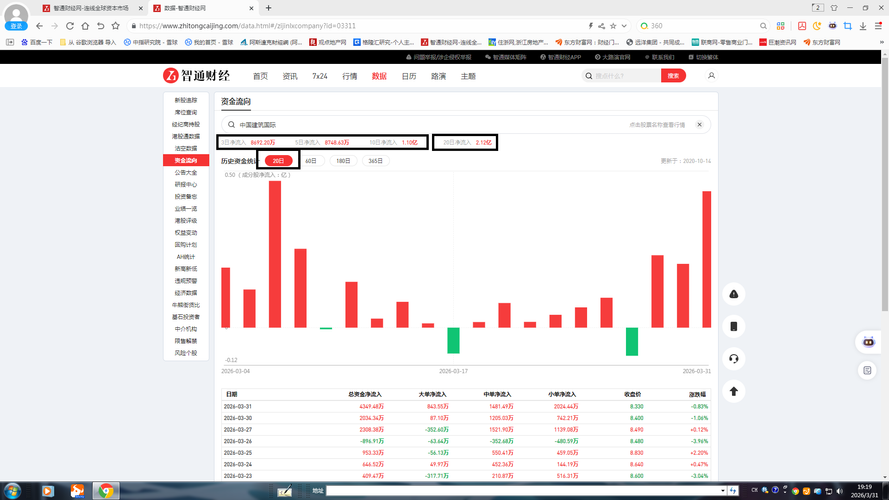Open the browser main menu icon

coord(878,26)
